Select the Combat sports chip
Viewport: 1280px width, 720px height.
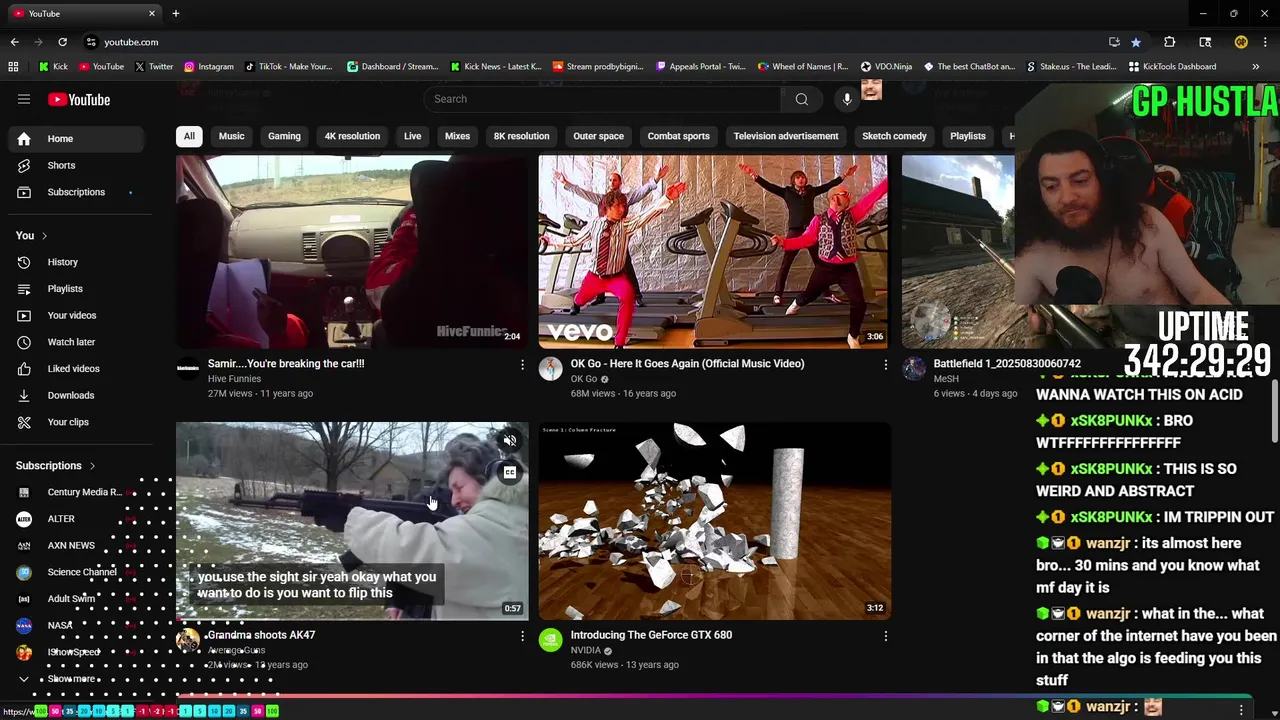(x=678, y=136)
